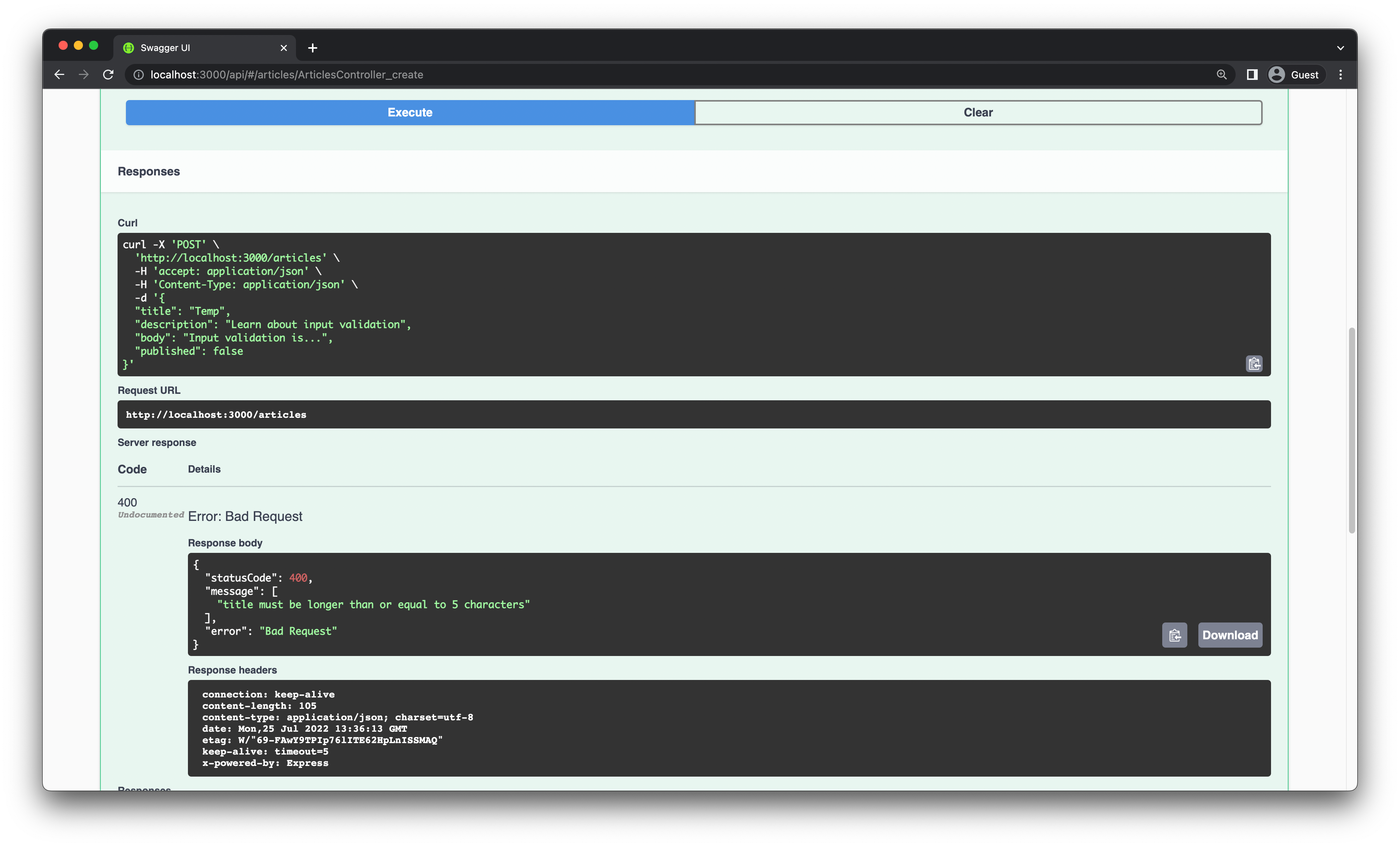
Task: Click the Responses section header to collapse
Action: click(148, 171)
